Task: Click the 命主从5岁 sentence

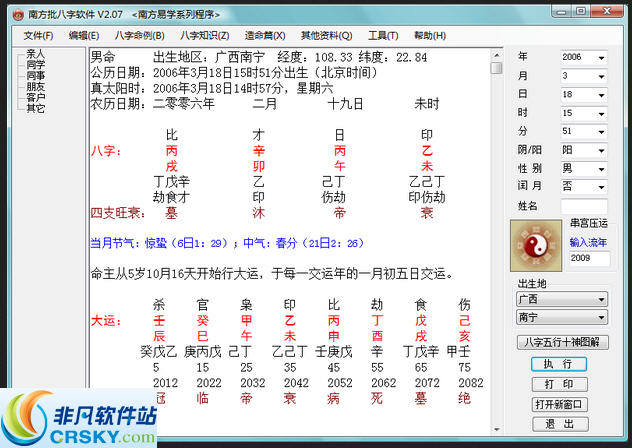Action: (x=272, y=274)
